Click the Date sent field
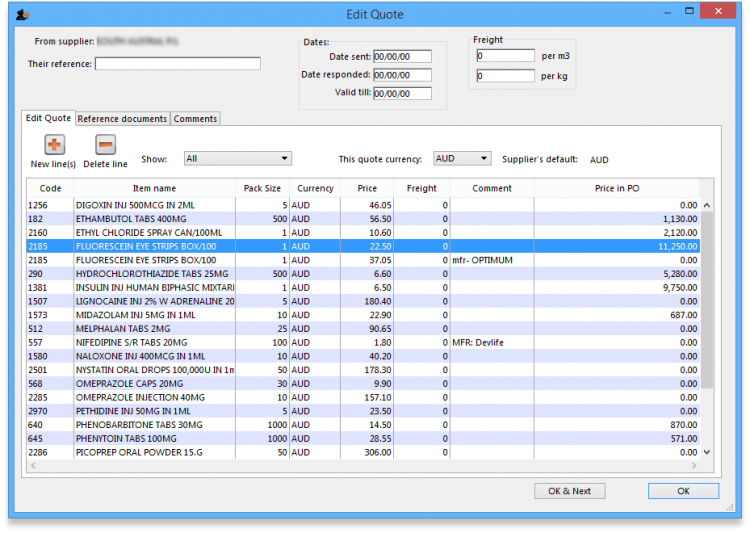750x533 pixels. tap(402, 57)
